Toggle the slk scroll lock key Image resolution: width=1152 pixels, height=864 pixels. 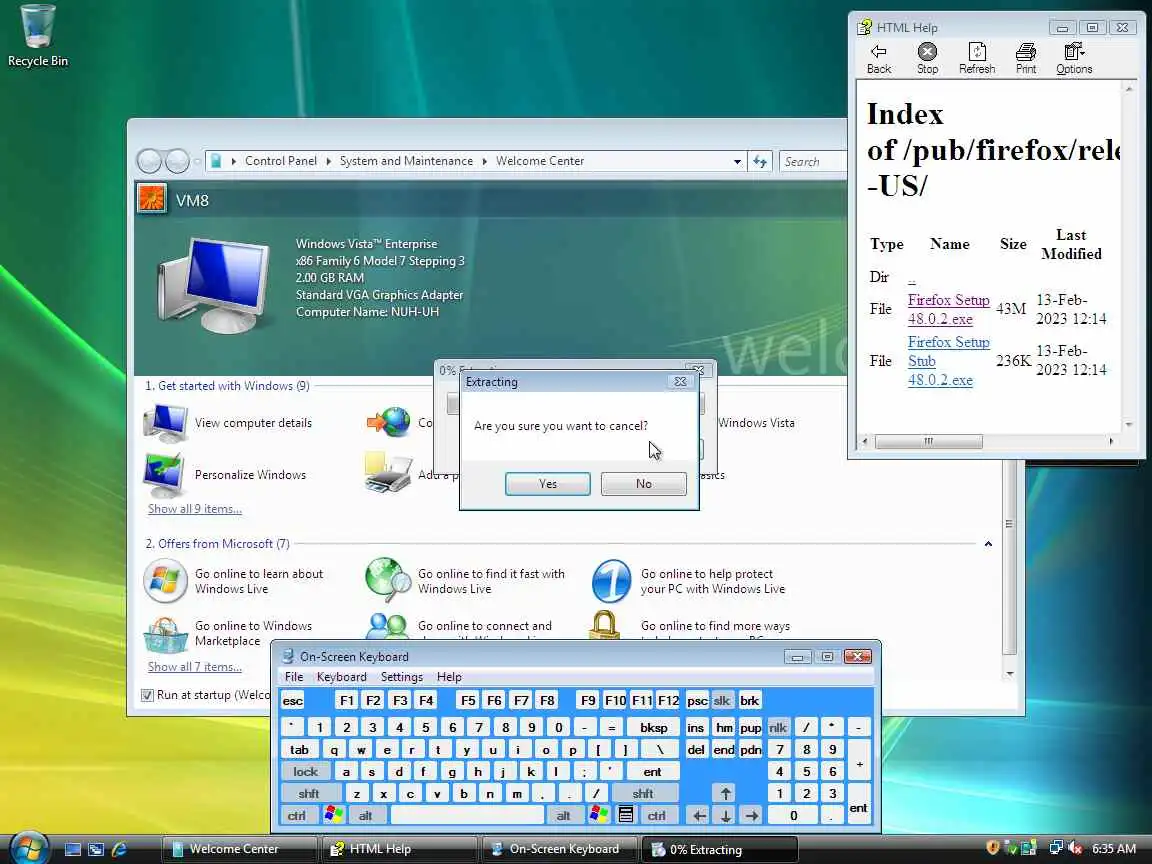pyautogui.click(x=721, y=700)
